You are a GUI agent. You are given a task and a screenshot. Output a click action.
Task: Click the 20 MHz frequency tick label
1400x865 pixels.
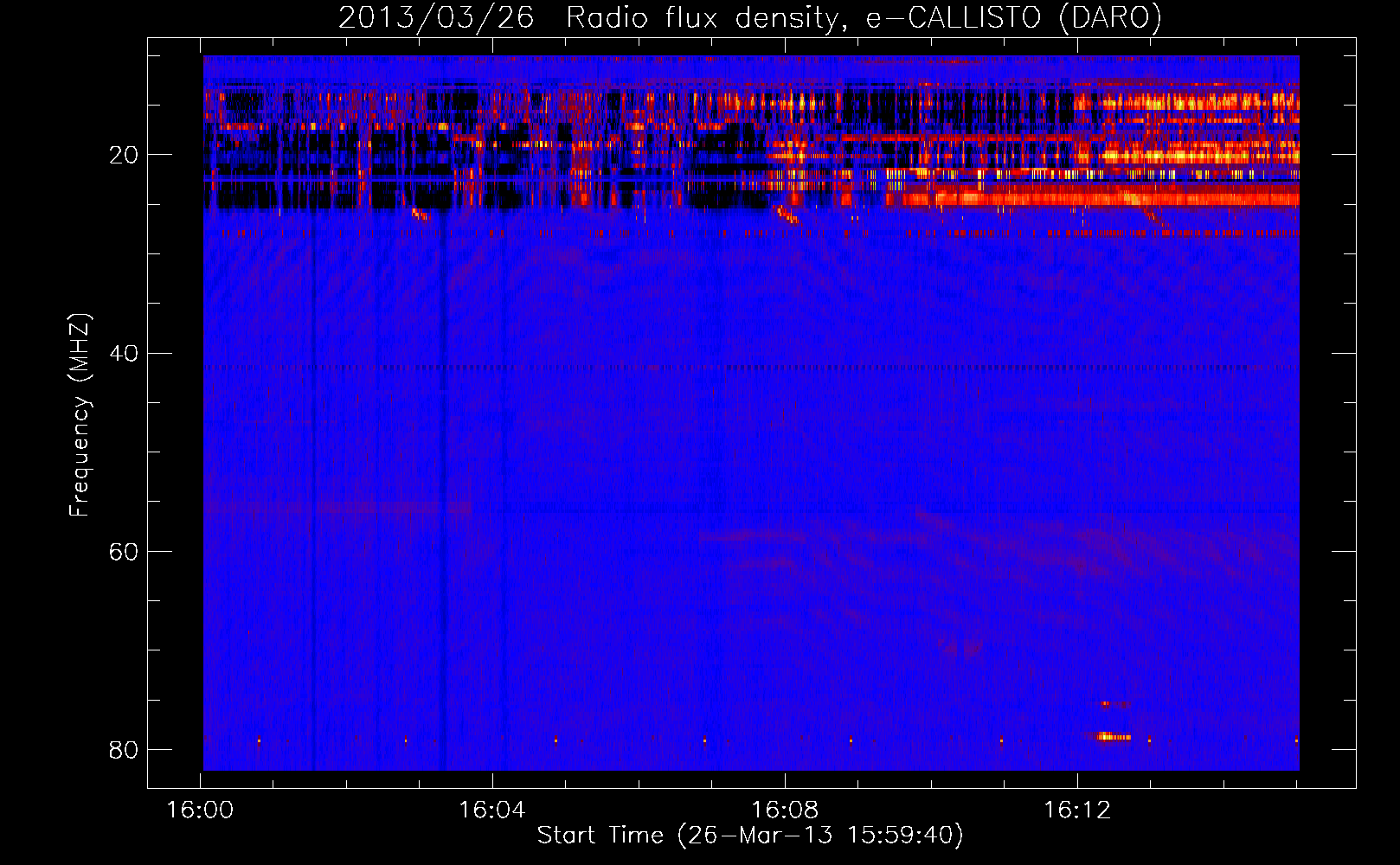tap(123, 156)
